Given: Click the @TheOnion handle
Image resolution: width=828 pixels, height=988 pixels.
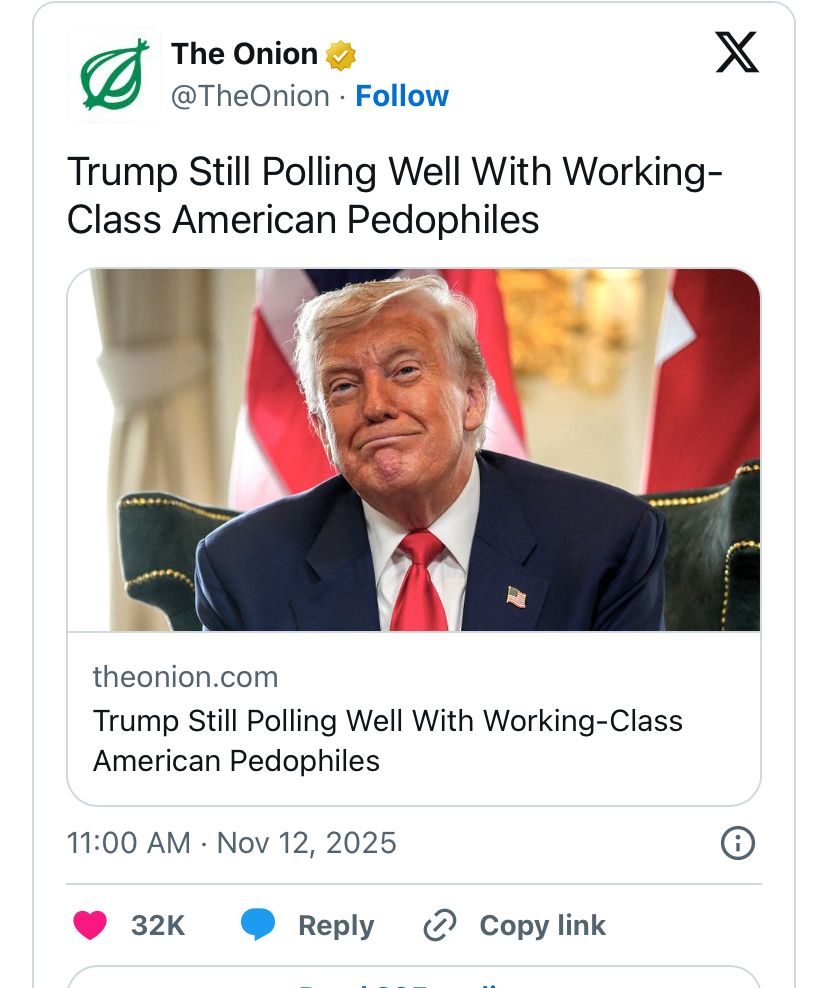Looking at the screenshot, I should click(x=250, y=96).
